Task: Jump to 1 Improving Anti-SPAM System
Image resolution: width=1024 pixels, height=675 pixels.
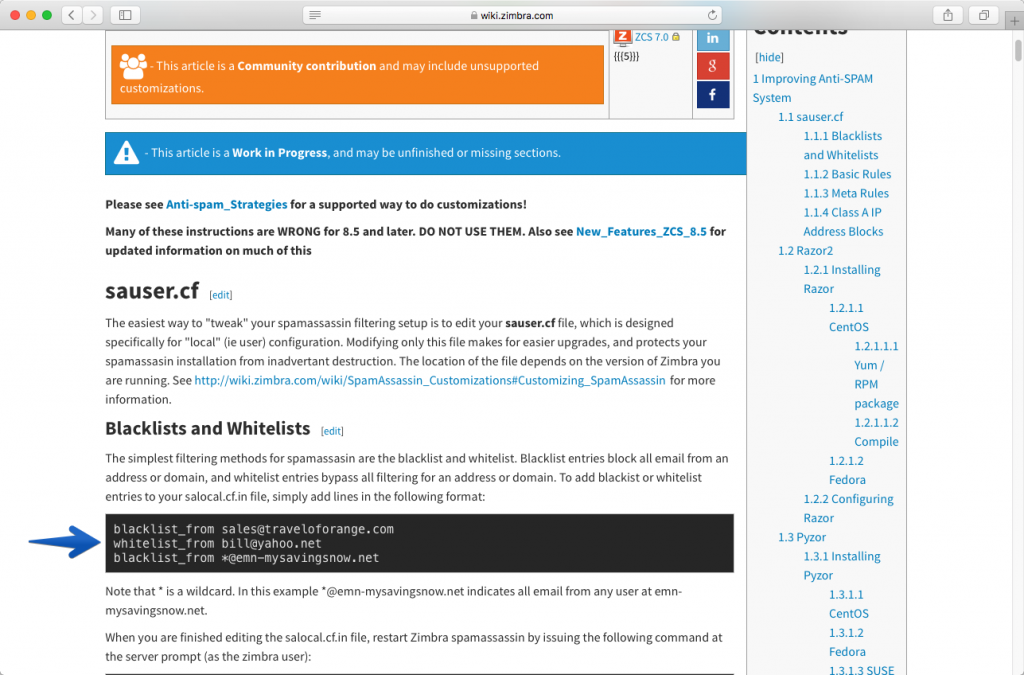Action: (812, 88)
